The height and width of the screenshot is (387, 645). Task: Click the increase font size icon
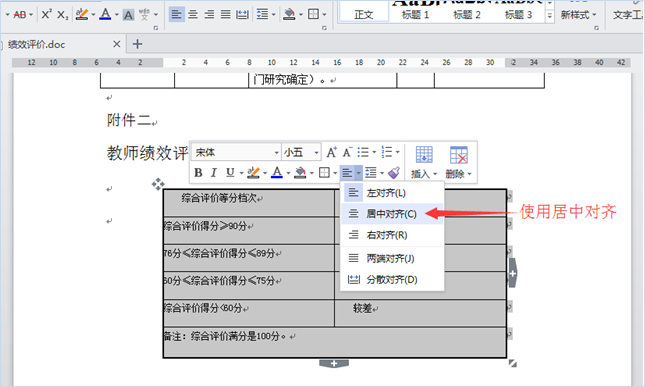pyautogui.click(x=332, y=153)
